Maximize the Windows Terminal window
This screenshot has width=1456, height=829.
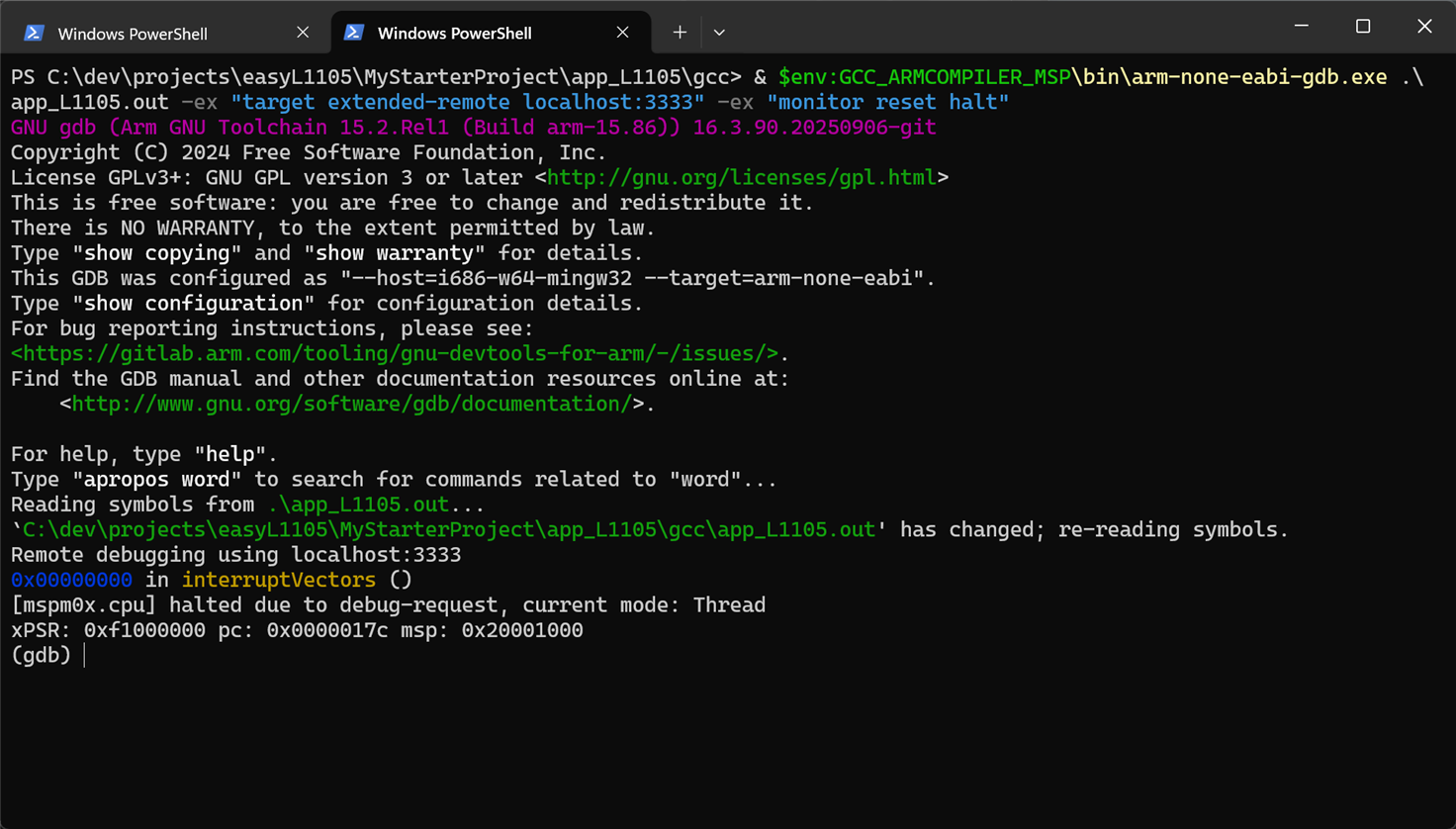tap(1363, 26)
